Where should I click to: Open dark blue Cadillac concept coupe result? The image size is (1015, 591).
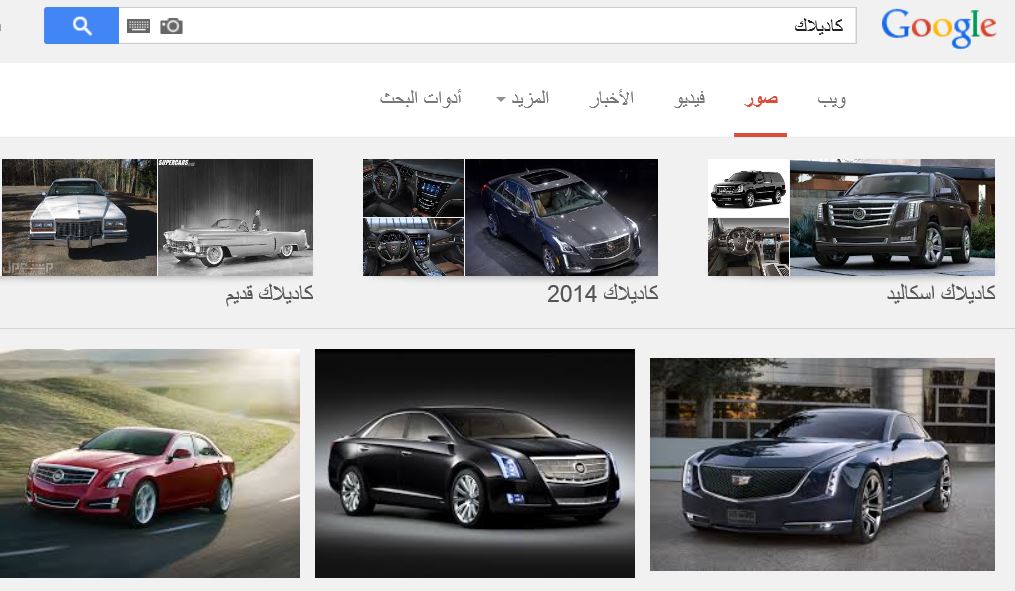(822, 464)
